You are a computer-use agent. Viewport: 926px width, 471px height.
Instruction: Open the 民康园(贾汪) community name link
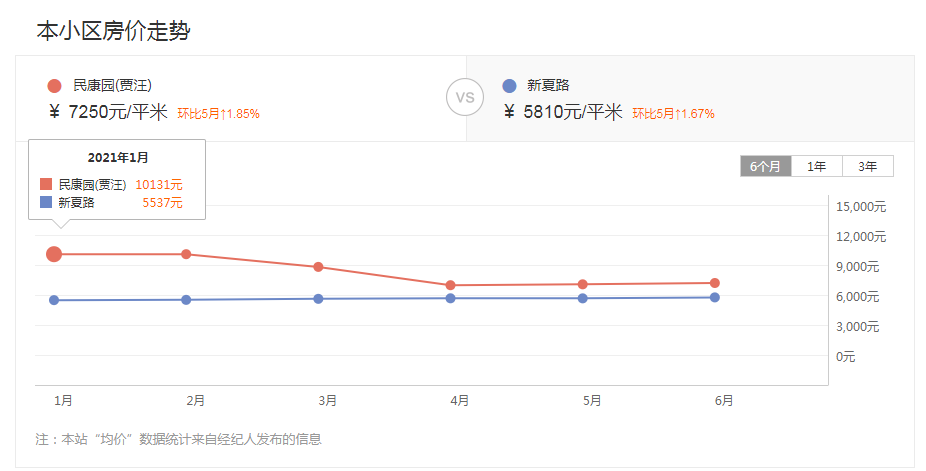[x=112, y=86]
